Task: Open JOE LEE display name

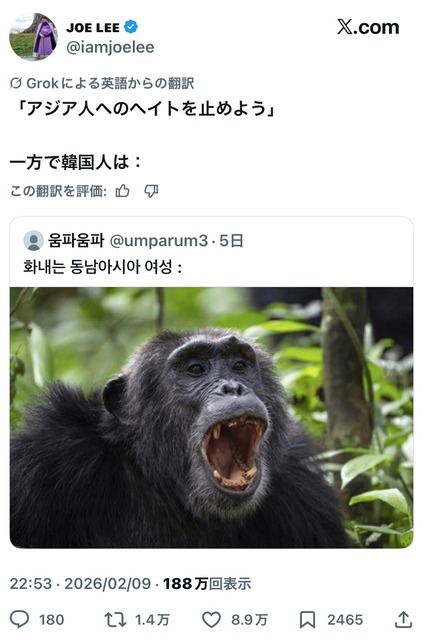Action: (93, 27)
